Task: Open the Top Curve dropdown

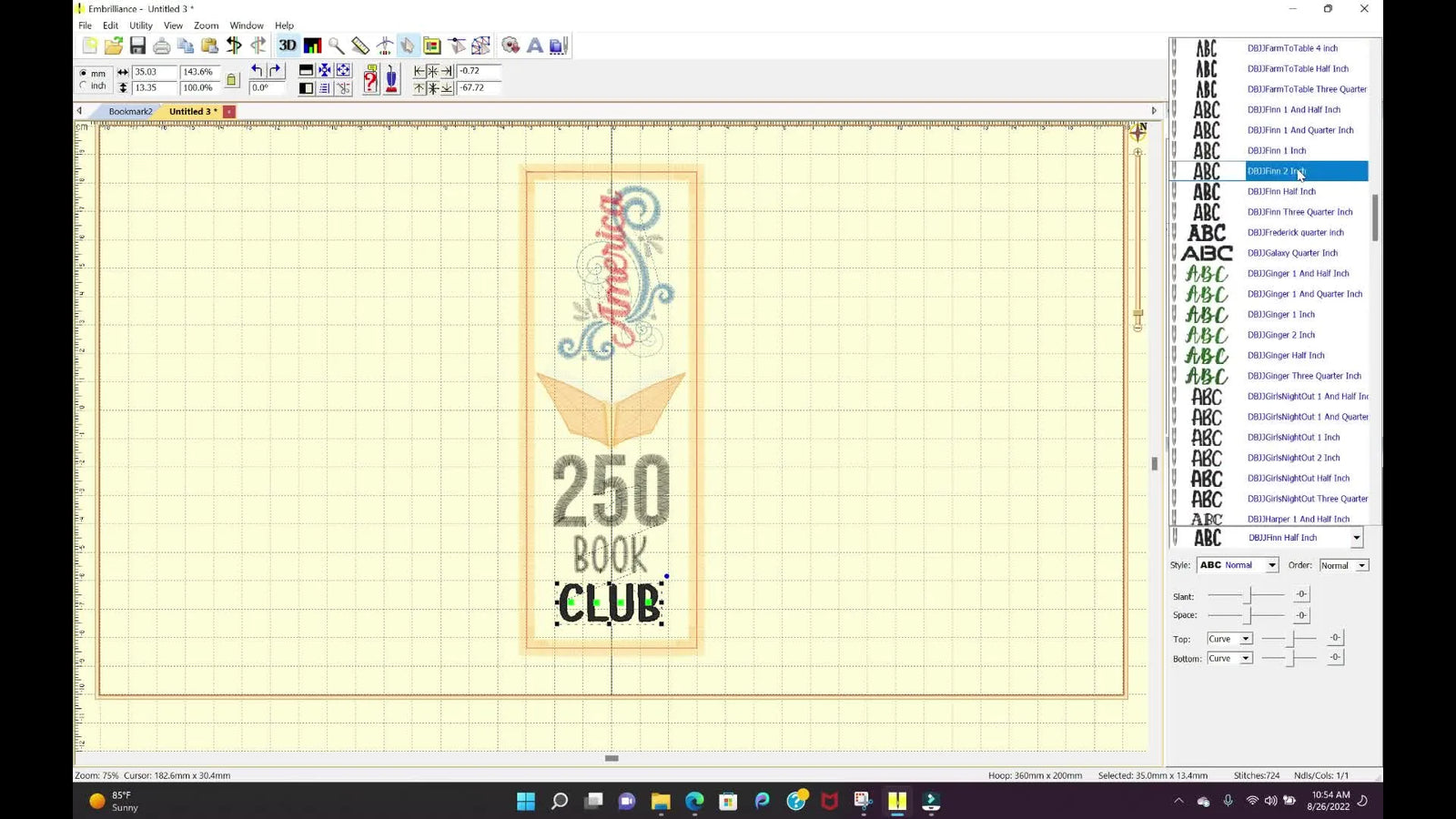Action: (x=1229, y=638)
